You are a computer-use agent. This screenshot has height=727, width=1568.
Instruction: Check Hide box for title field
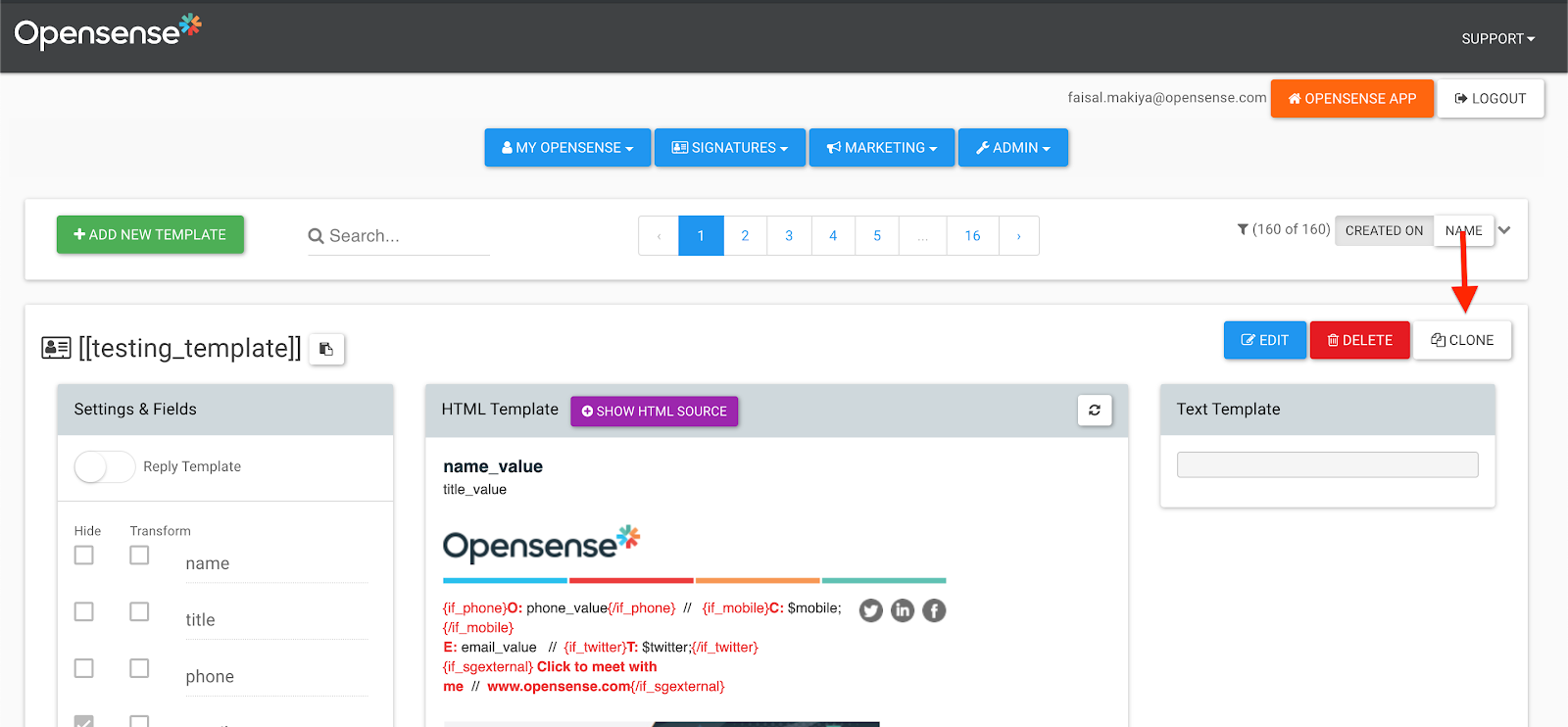pyautogui.click(x=84, y=611)
